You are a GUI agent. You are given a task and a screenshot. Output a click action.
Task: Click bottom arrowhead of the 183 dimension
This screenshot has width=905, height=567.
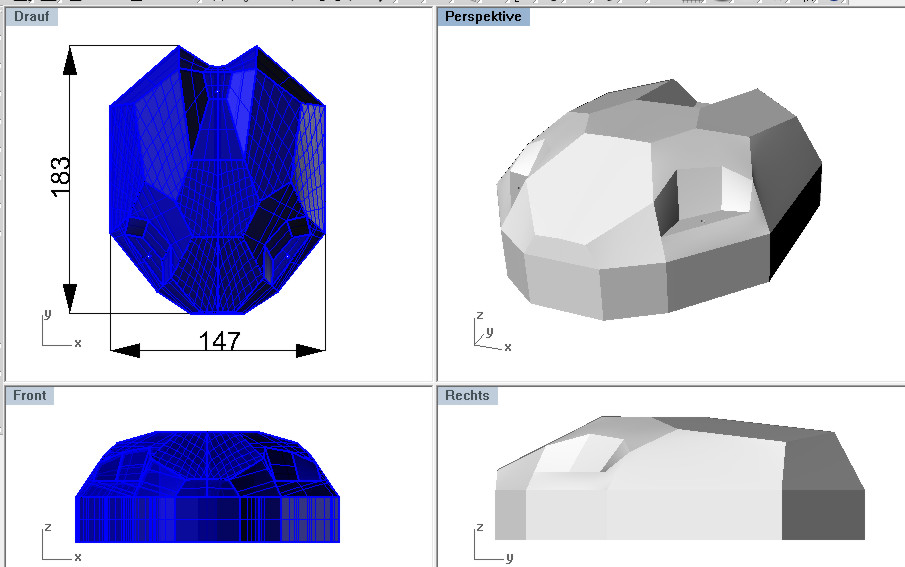[69, 297]
